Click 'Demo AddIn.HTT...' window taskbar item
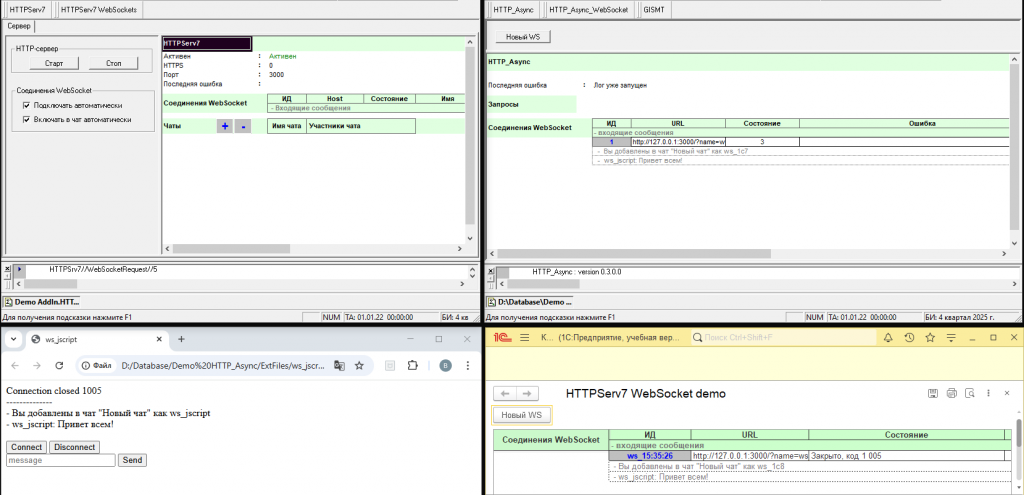This screenshot has width=1024, height=495. [x=42, y=302]
